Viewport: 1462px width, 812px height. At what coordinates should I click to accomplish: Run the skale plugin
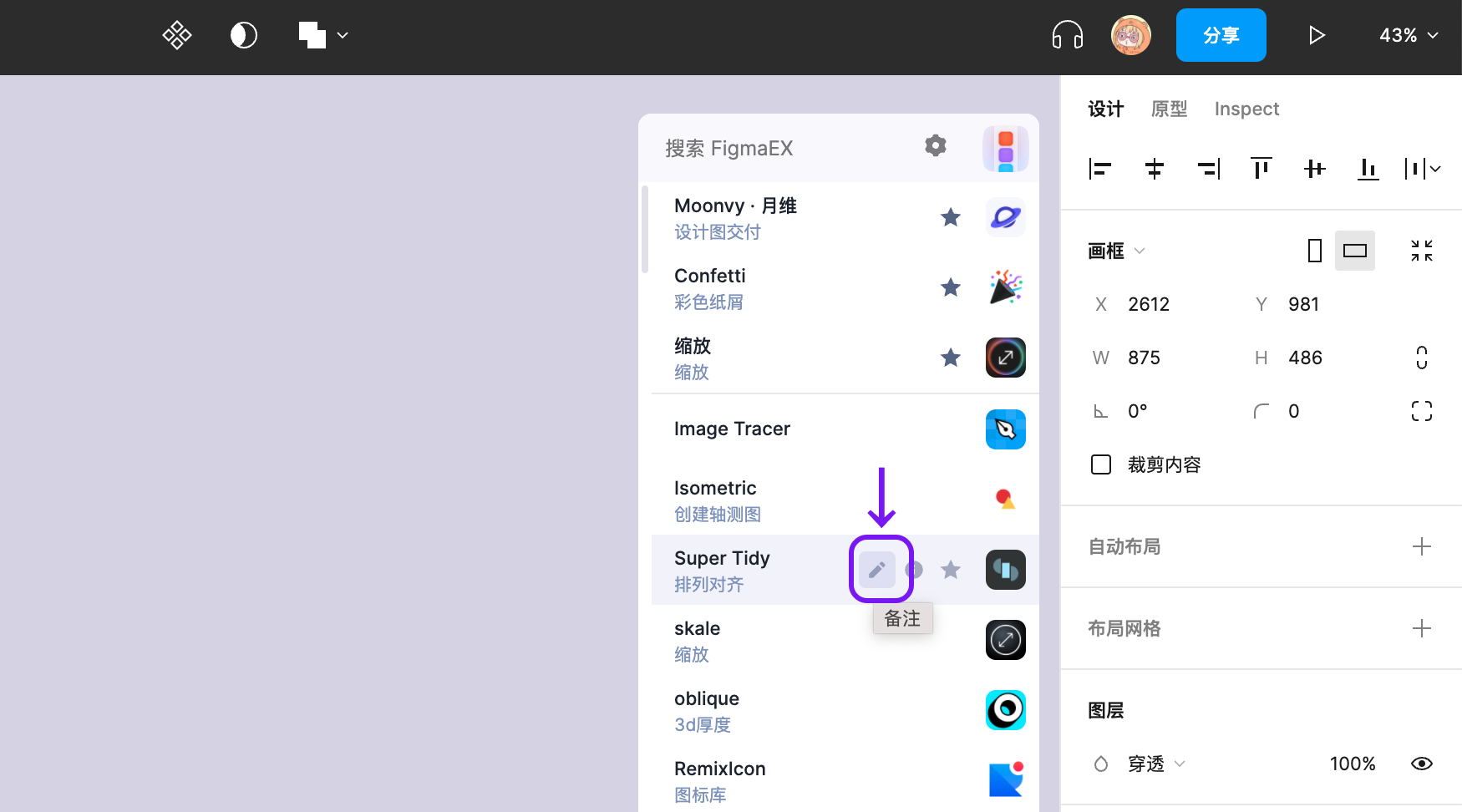(x=845, y=640)
